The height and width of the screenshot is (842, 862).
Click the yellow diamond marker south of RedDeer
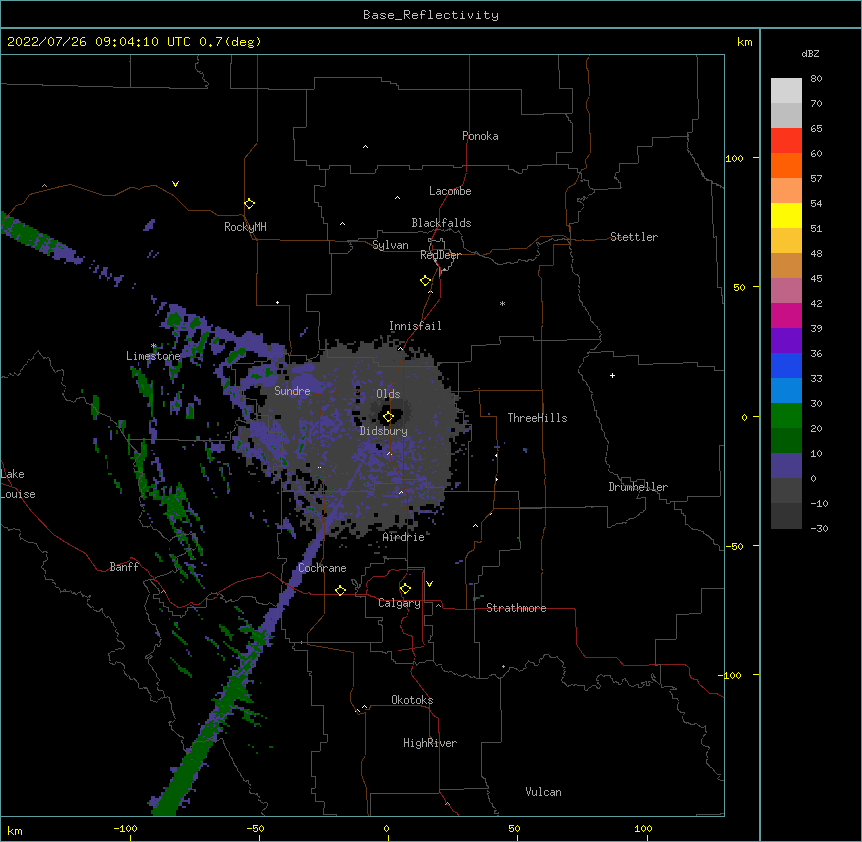pyautogui.click(x=425, y=281)
